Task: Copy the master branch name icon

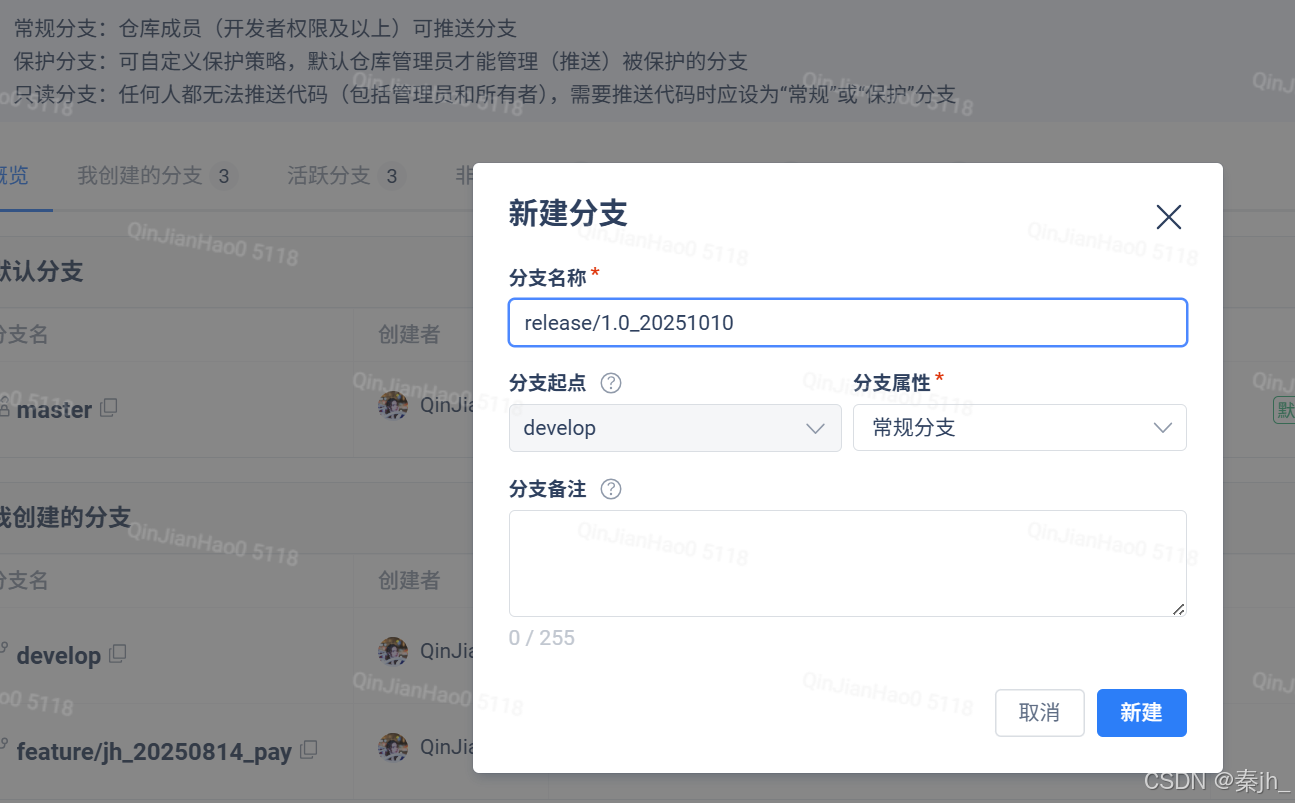Action: 108,408
